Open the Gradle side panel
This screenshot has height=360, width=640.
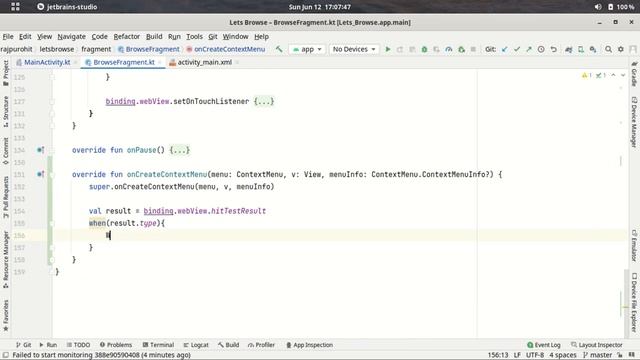click(x=634, y=74)
